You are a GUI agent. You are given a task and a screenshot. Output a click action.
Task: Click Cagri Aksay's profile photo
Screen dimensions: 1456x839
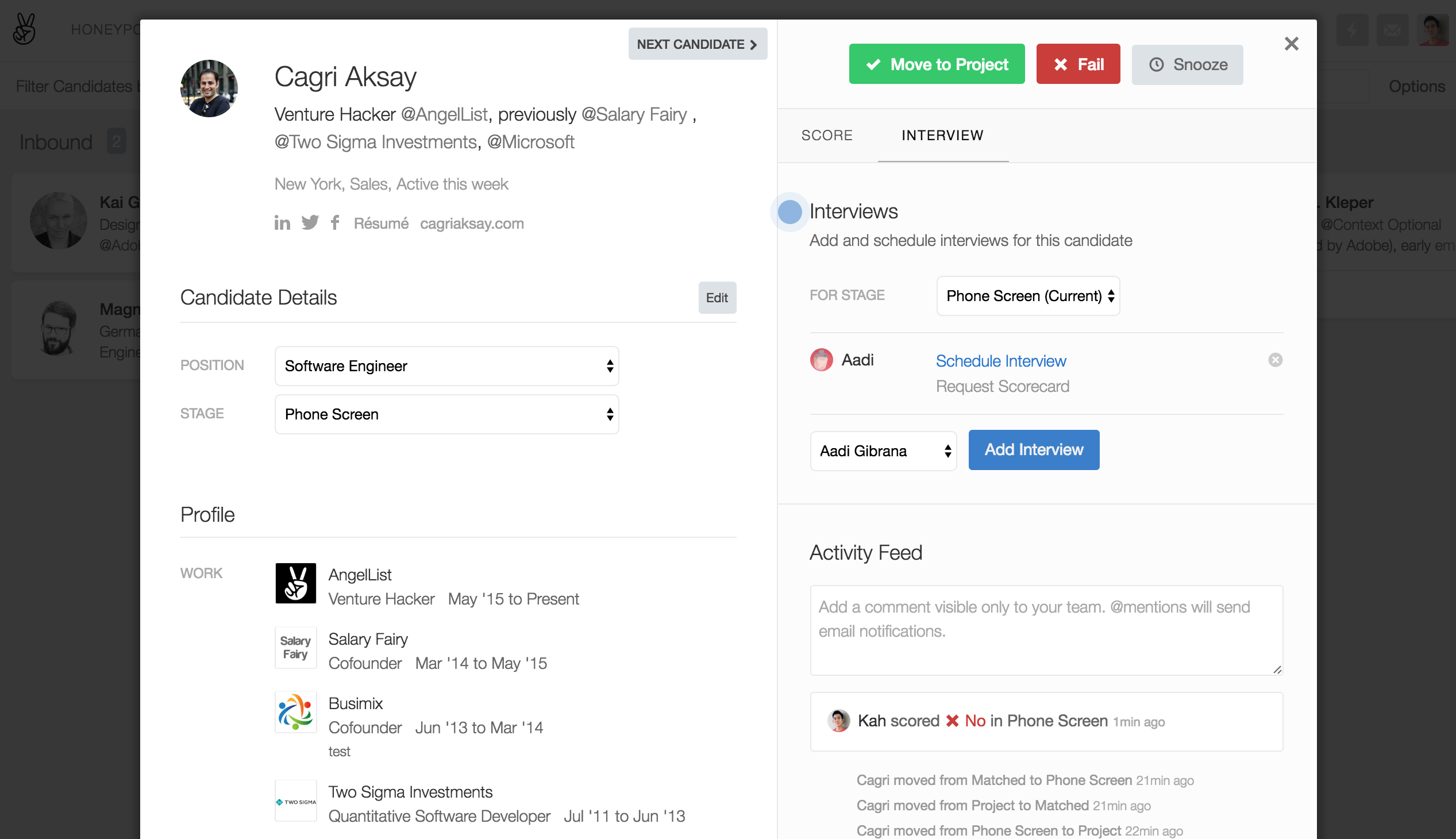[x=209, y=88]
